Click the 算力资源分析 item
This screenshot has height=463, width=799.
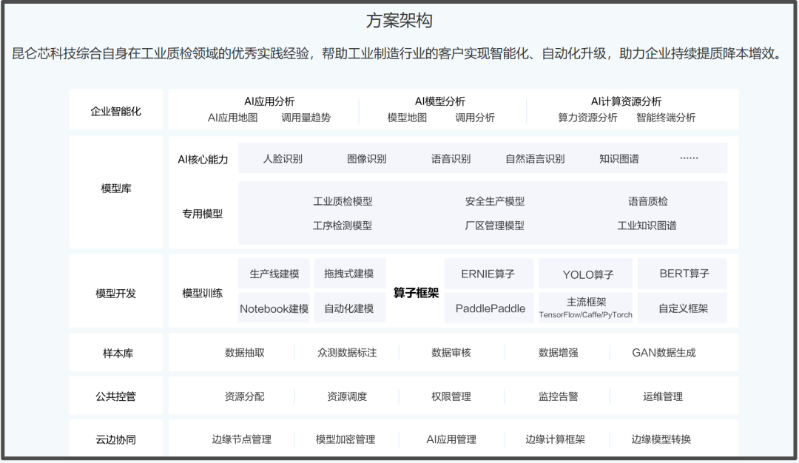587,118
